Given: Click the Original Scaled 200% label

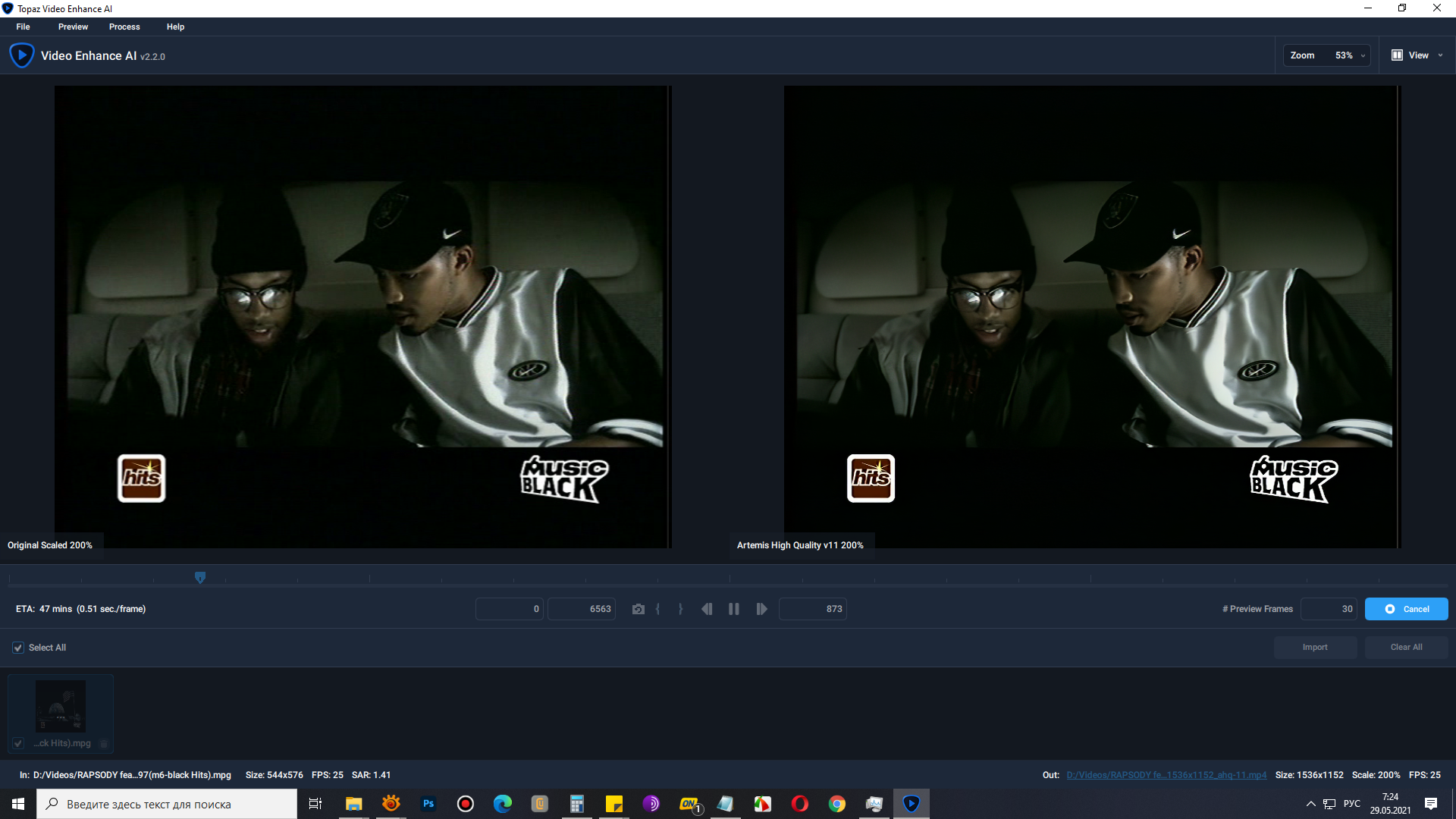Looking at the screenshot, I should [x=50, y=545].
